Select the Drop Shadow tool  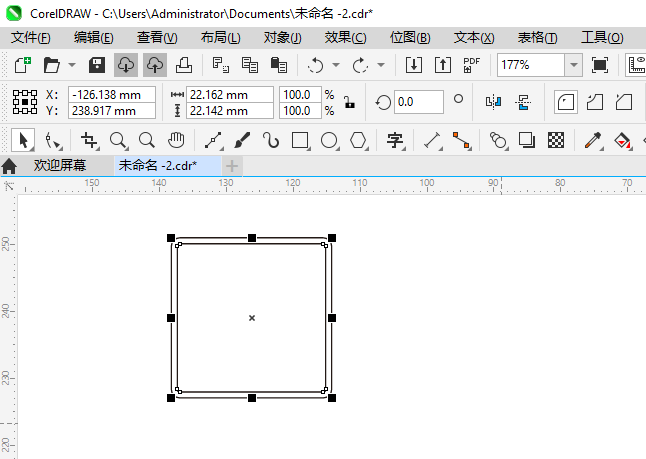527,141
